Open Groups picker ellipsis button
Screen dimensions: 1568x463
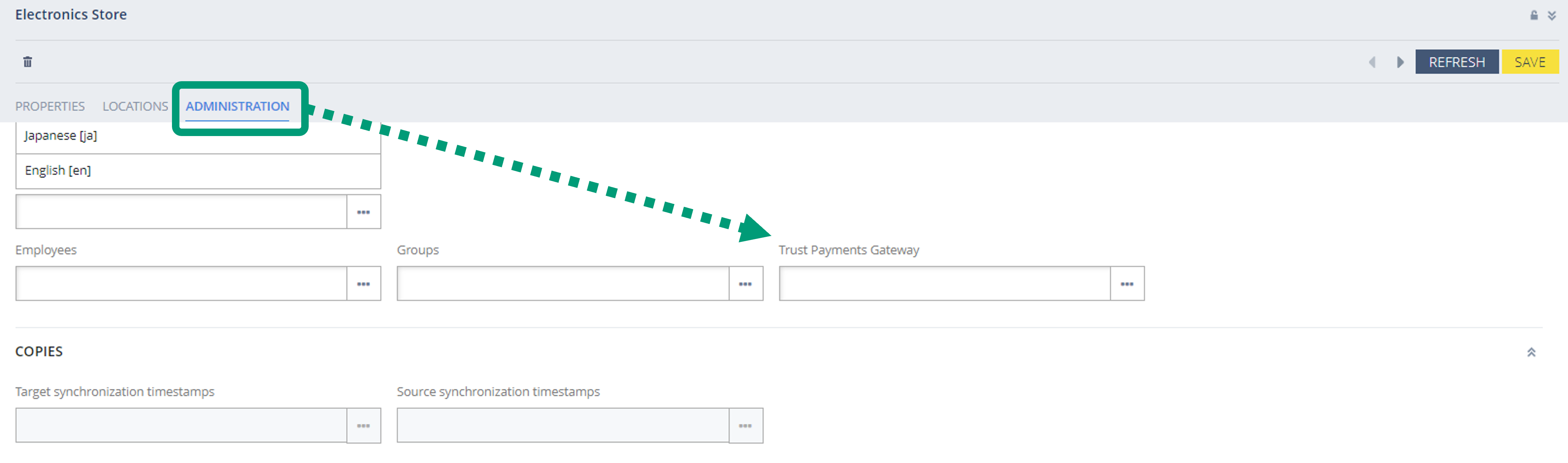click(745, 284)
